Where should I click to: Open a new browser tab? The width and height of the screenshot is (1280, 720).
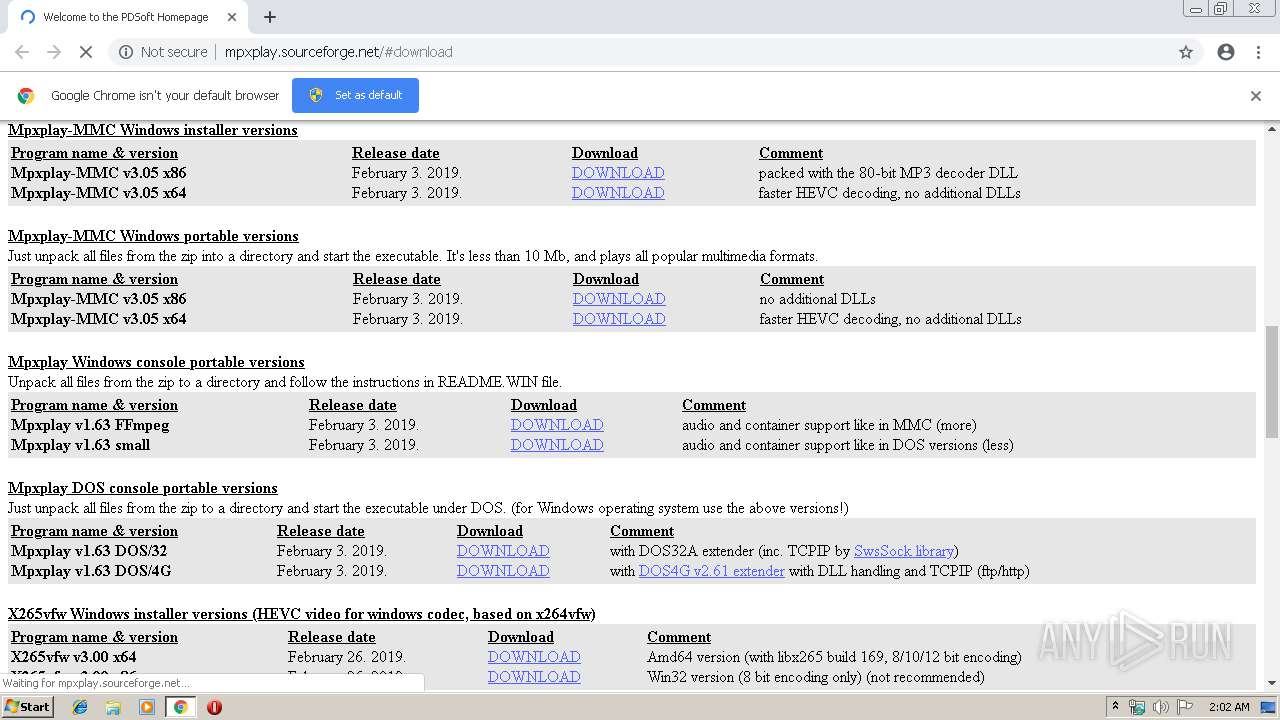270,17
